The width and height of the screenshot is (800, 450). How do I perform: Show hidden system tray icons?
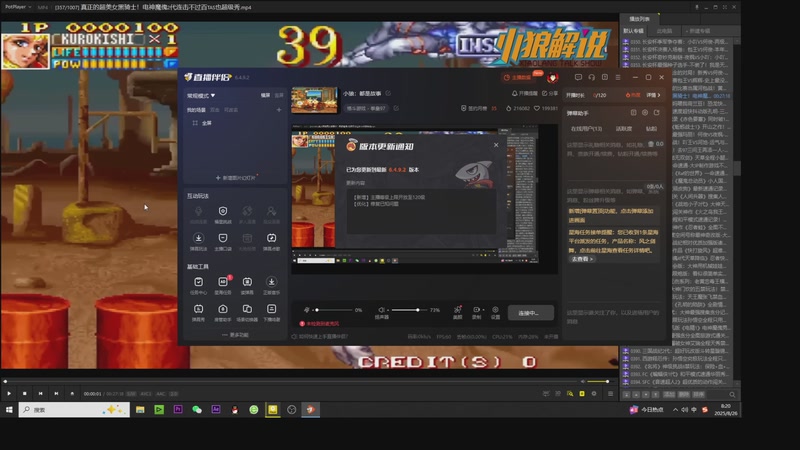pyautogui.click(x=675, y=410)
